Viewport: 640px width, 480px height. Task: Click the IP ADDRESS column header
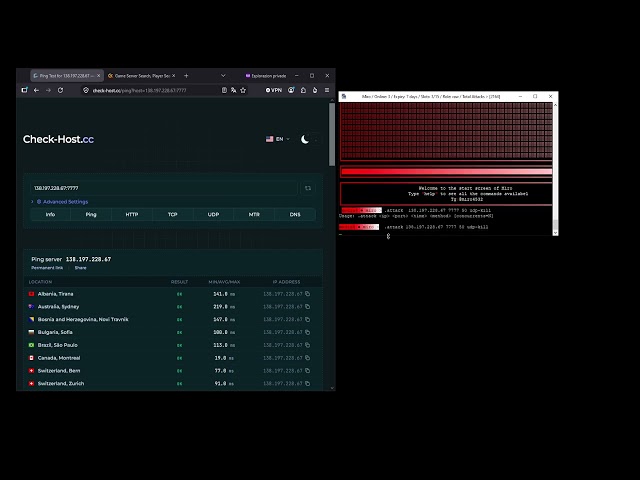[x=286, y=282]
